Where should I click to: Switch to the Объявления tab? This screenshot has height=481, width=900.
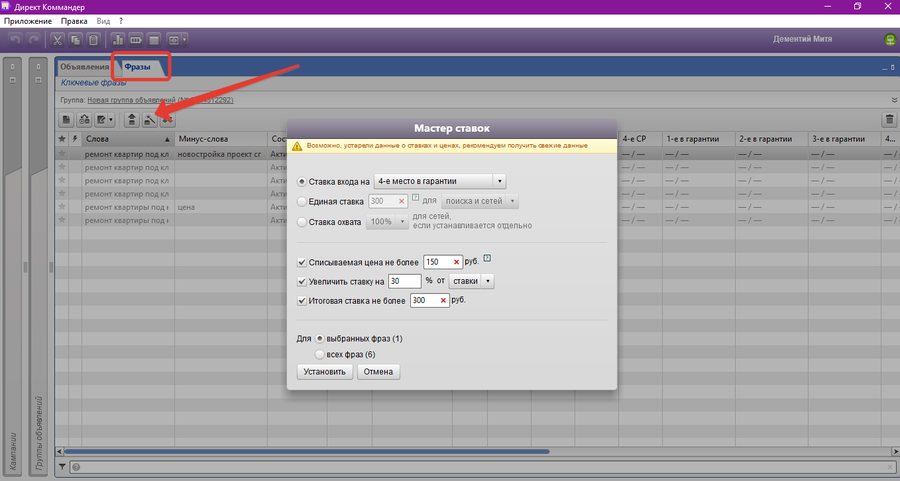click(x=85, y=67)
